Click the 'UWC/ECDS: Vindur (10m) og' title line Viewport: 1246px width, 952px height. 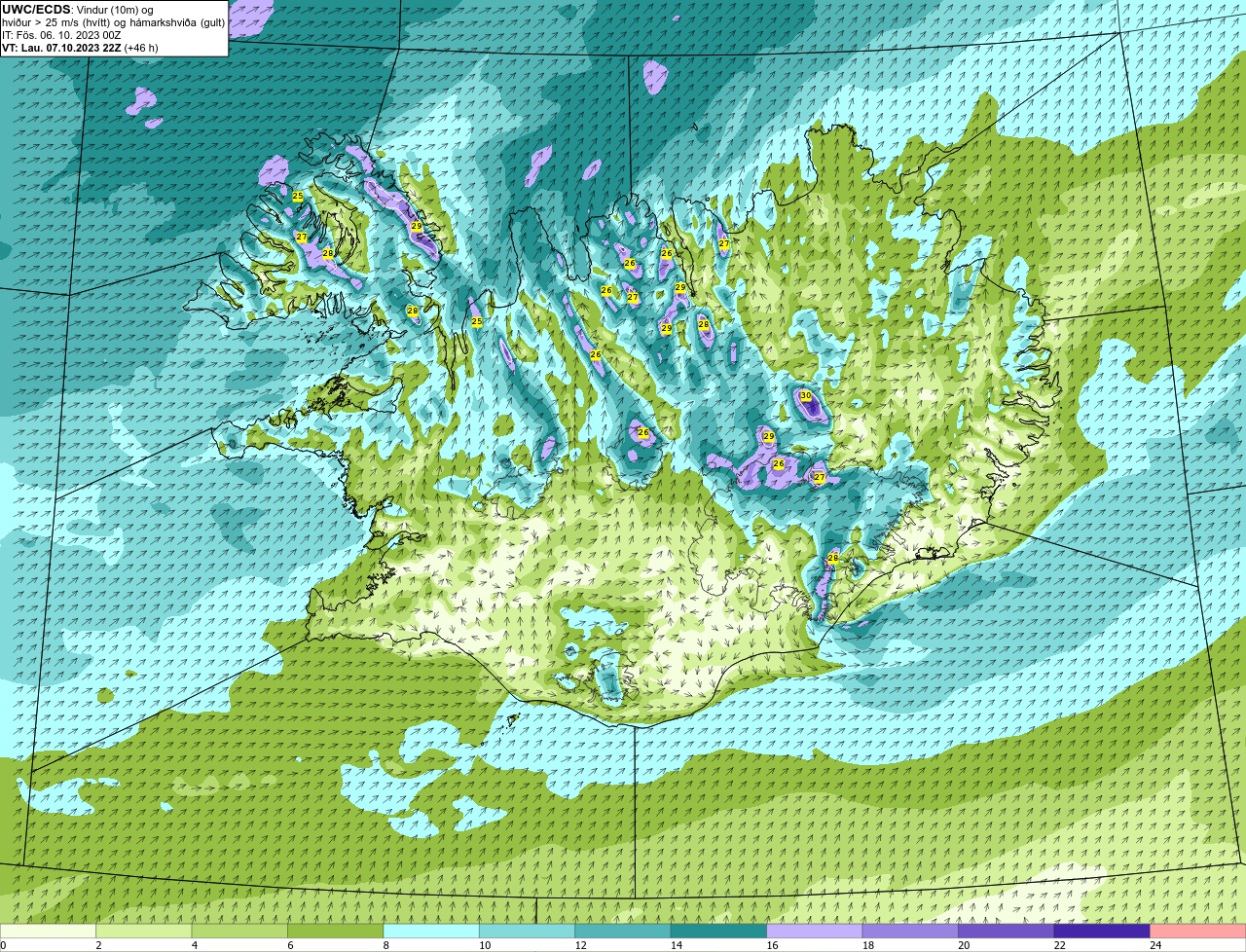coord(78,10)
